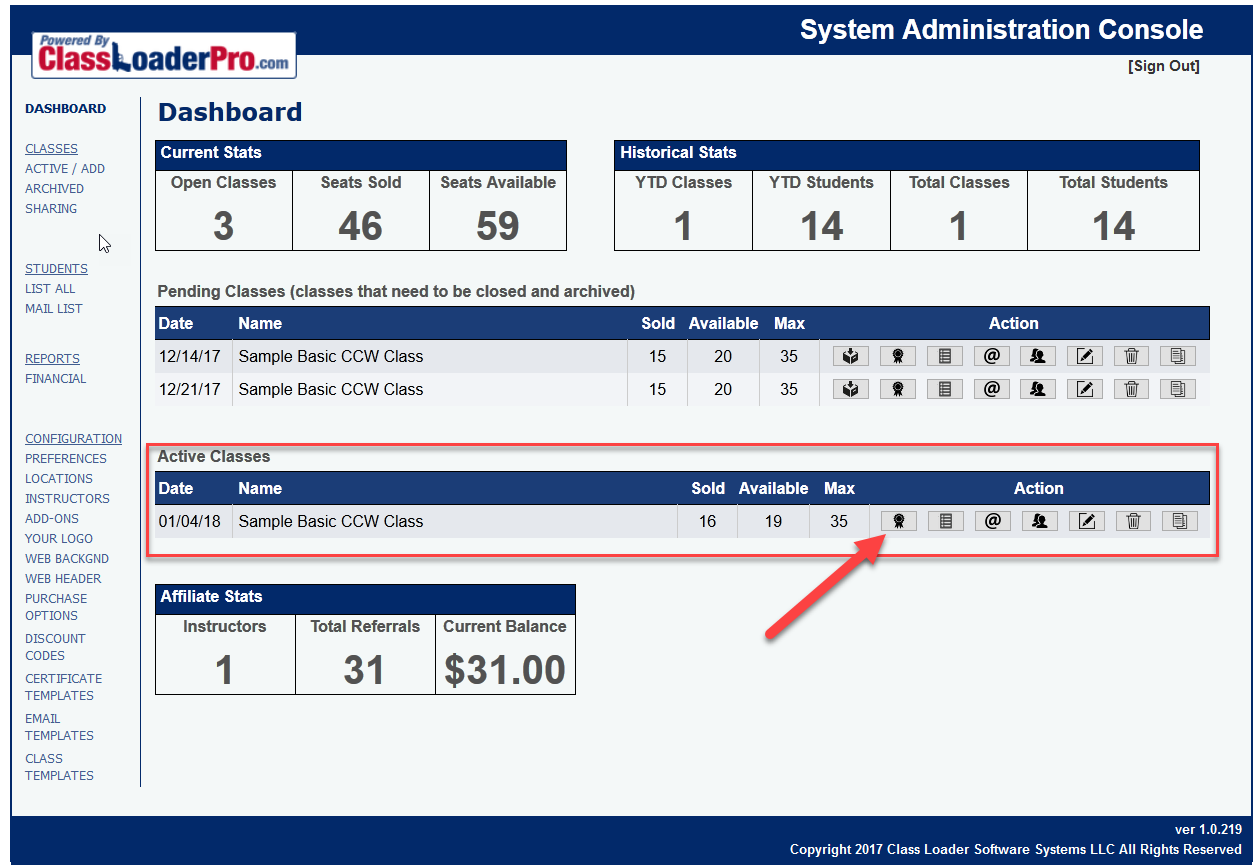Go to Active / Add classes
Image resolution: width=1256 pixels, height=867 pixels.
[64, 169]
